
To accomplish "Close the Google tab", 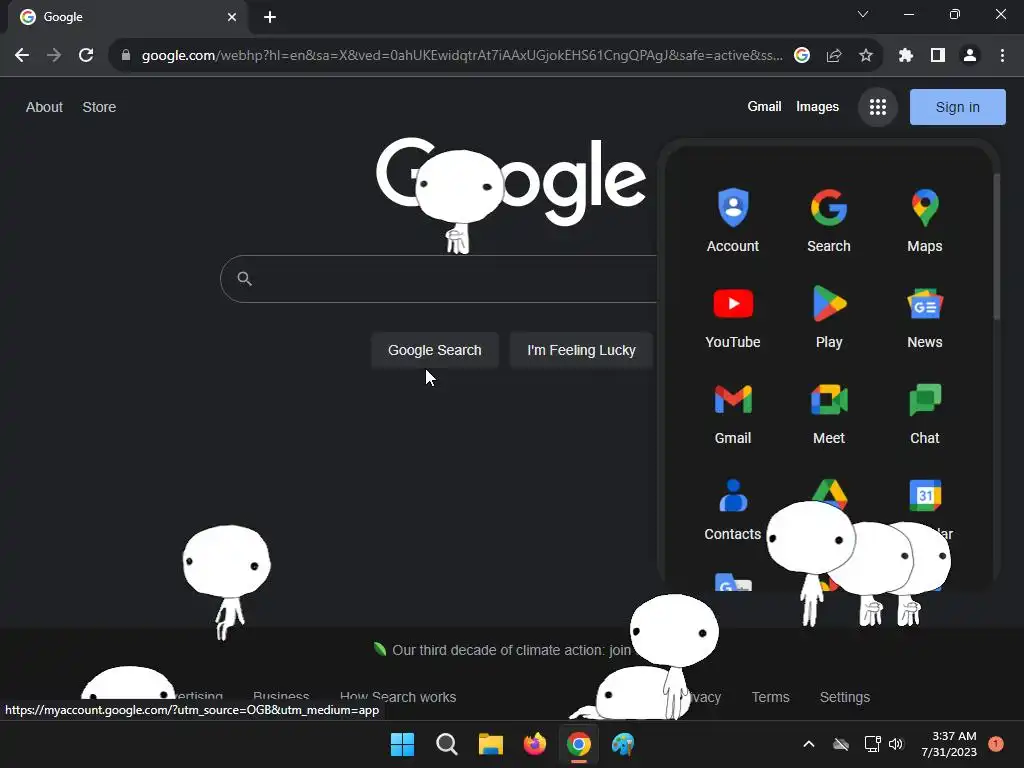I will (232, 17).
